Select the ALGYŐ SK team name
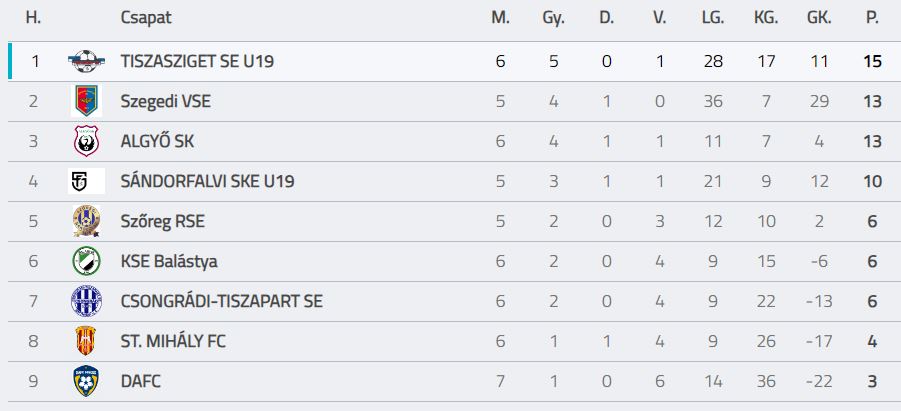The height and width of the screenshot is (411, 901). (x=157, y=141)
